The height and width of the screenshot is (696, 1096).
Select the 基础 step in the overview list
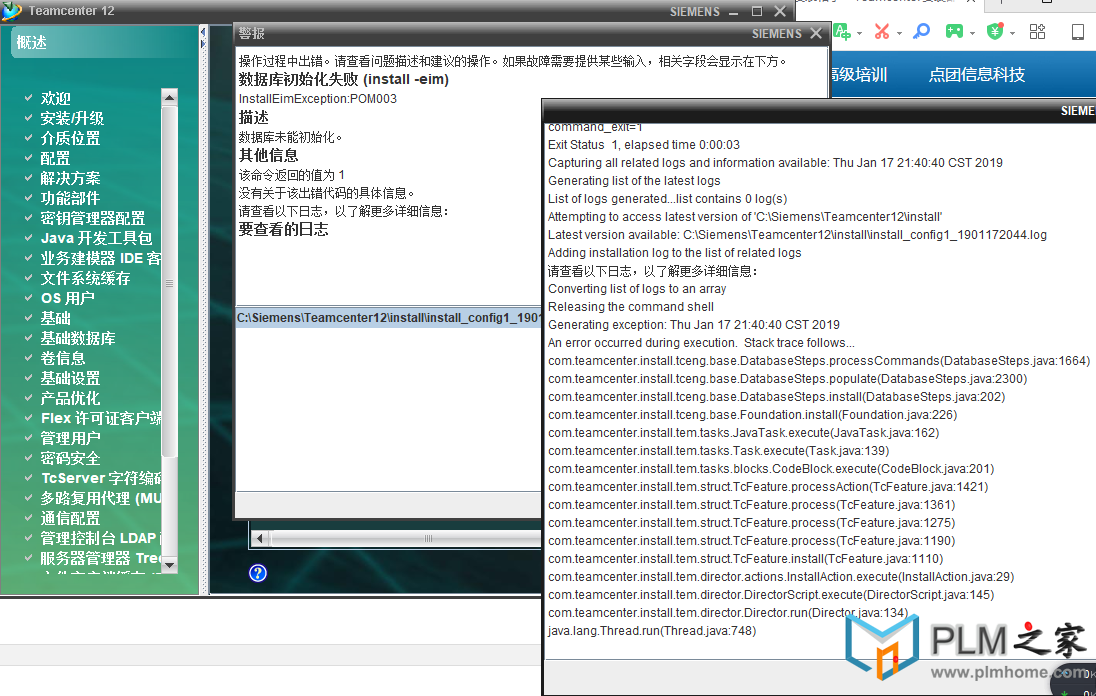click(55, 319)
